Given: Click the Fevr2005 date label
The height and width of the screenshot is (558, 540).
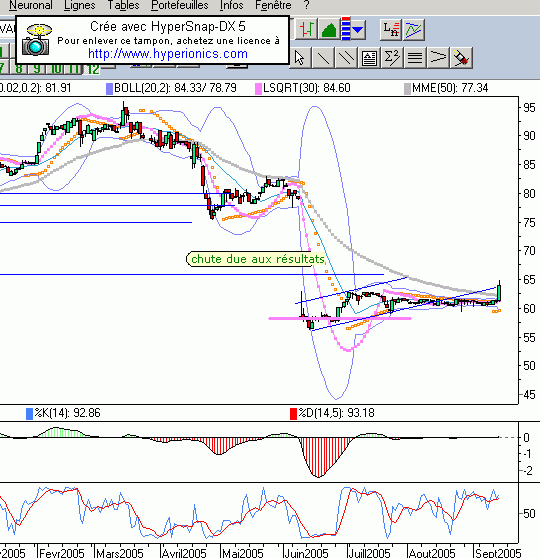Looking at the screenshot, I should [62, 553].
